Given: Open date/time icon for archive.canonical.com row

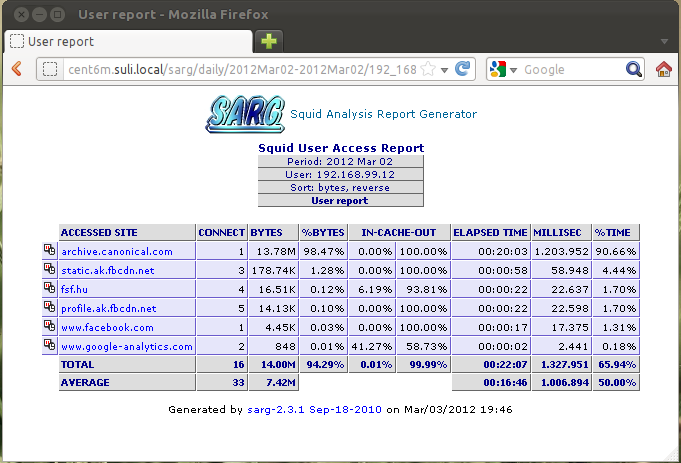Looking at the screenshot, I should coord(50,250).
